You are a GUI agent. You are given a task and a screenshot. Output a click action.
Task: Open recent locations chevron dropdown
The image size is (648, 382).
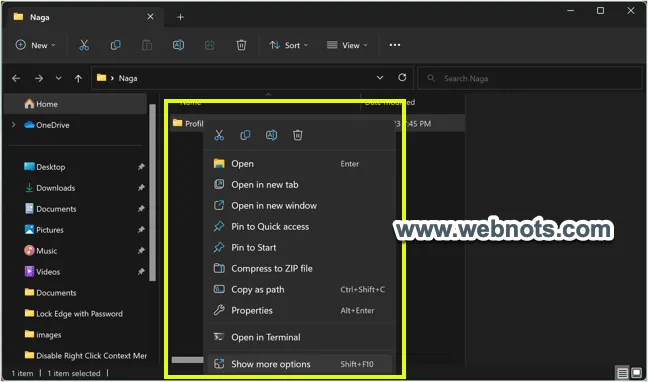tap(58, 78)
